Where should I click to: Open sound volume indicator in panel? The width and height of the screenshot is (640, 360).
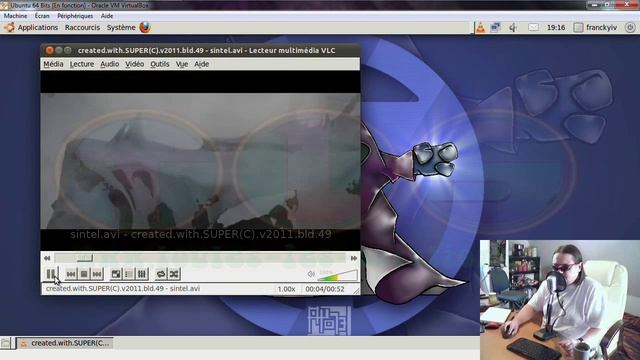click(513, 27)
